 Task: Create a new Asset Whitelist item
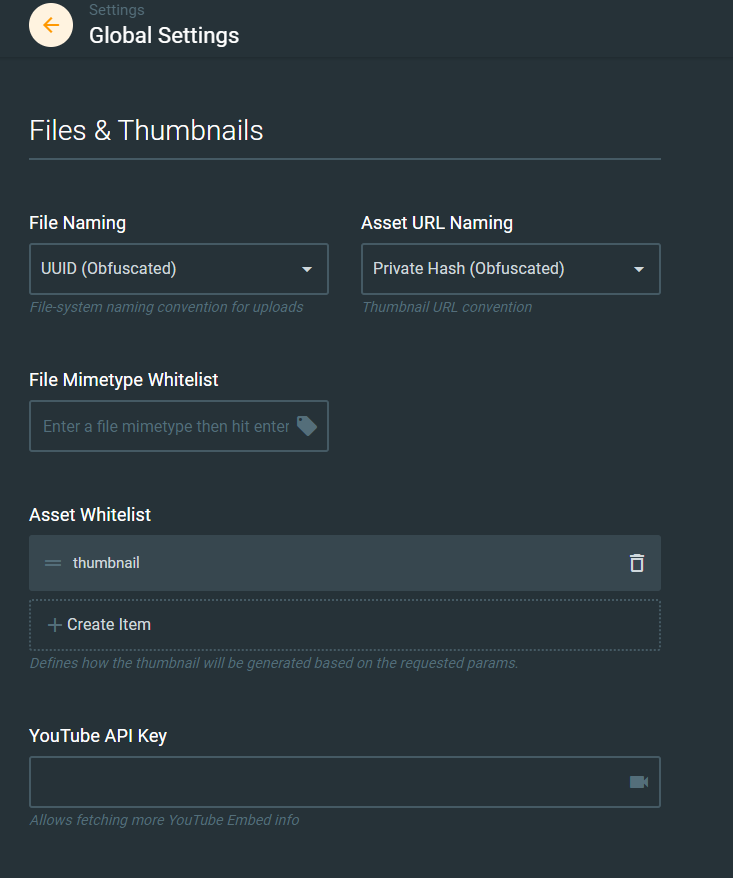(x=345, y=625)
